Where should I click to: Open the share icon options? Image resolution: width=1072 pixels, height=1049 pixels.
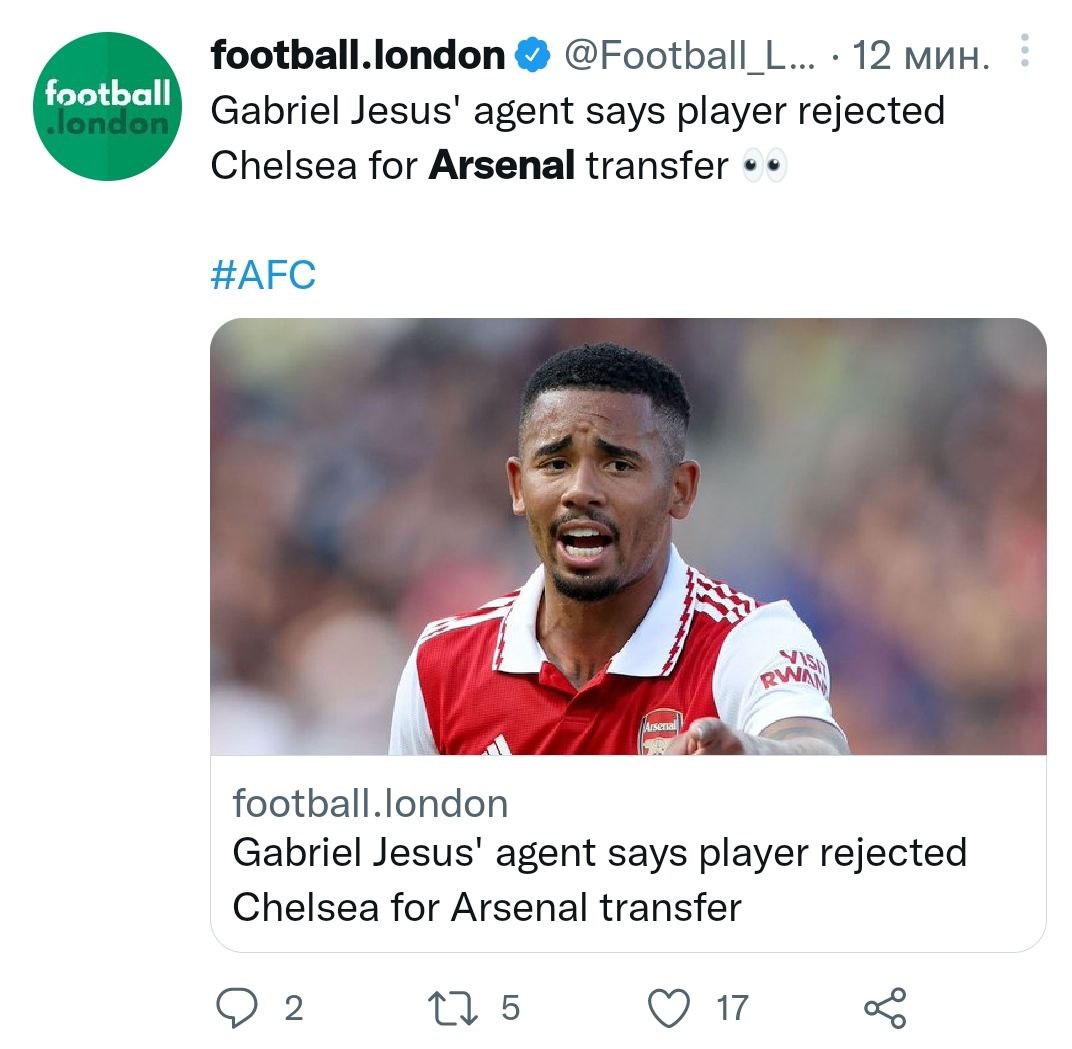pyautogui.click(x=885, y=1007)
